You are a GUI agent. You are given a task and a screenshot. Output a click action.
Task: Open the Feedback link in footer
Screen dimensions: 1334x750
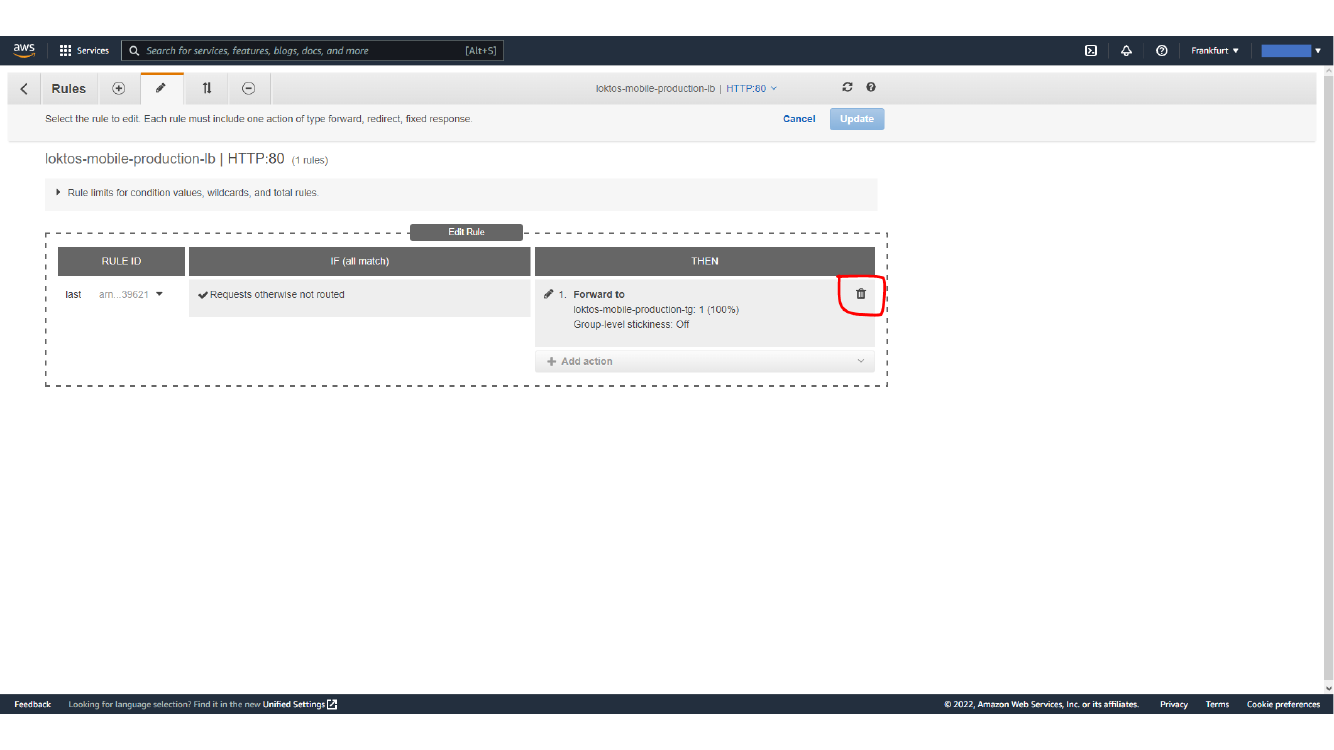(x=33, y=705)
